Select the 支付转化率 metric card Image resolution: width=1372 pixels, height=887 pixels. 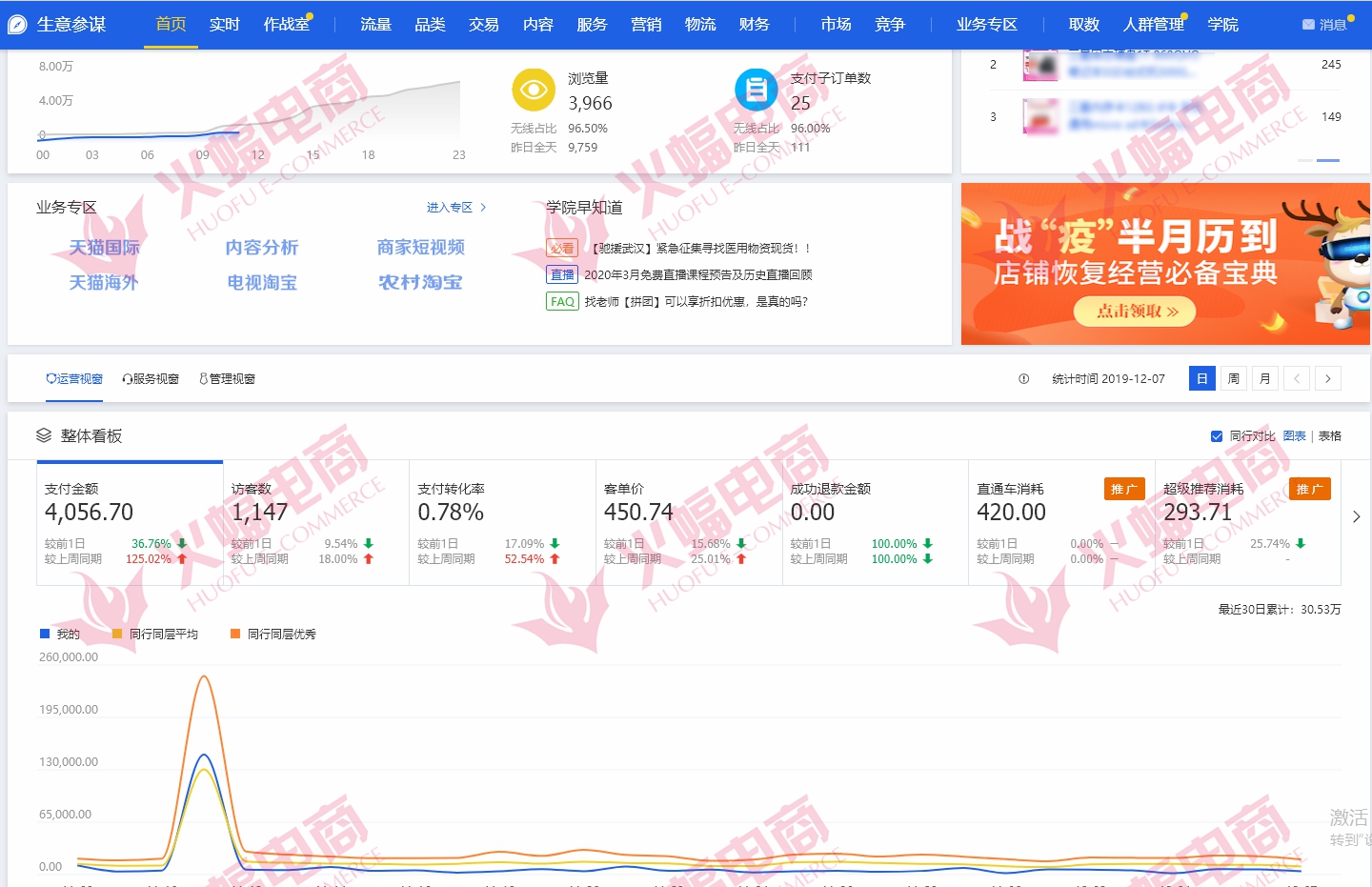click(502, 522)
